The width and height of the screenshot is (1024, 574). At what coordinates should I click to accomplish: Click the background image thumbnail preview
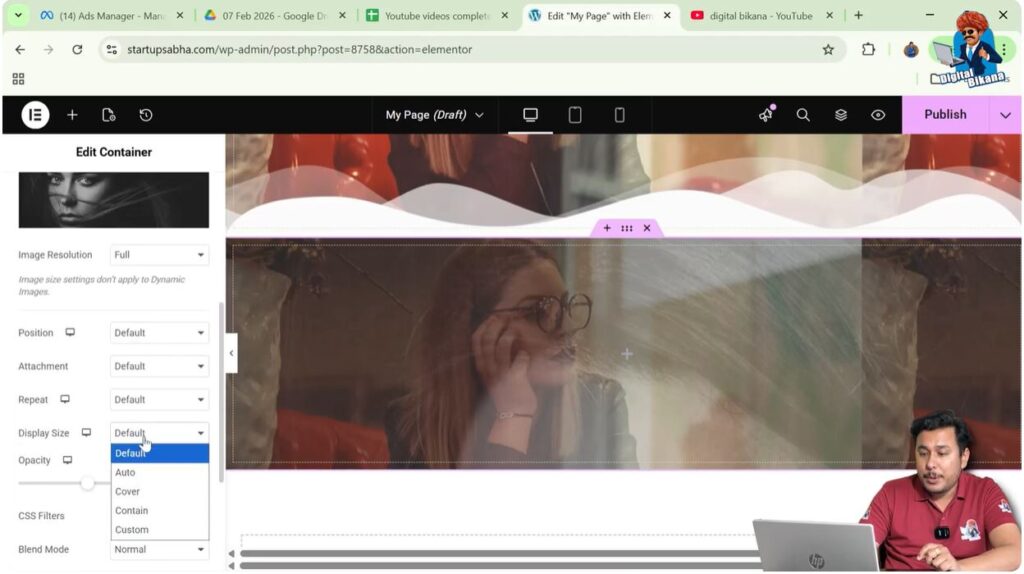pyautogui.click(x=114, y=200)
